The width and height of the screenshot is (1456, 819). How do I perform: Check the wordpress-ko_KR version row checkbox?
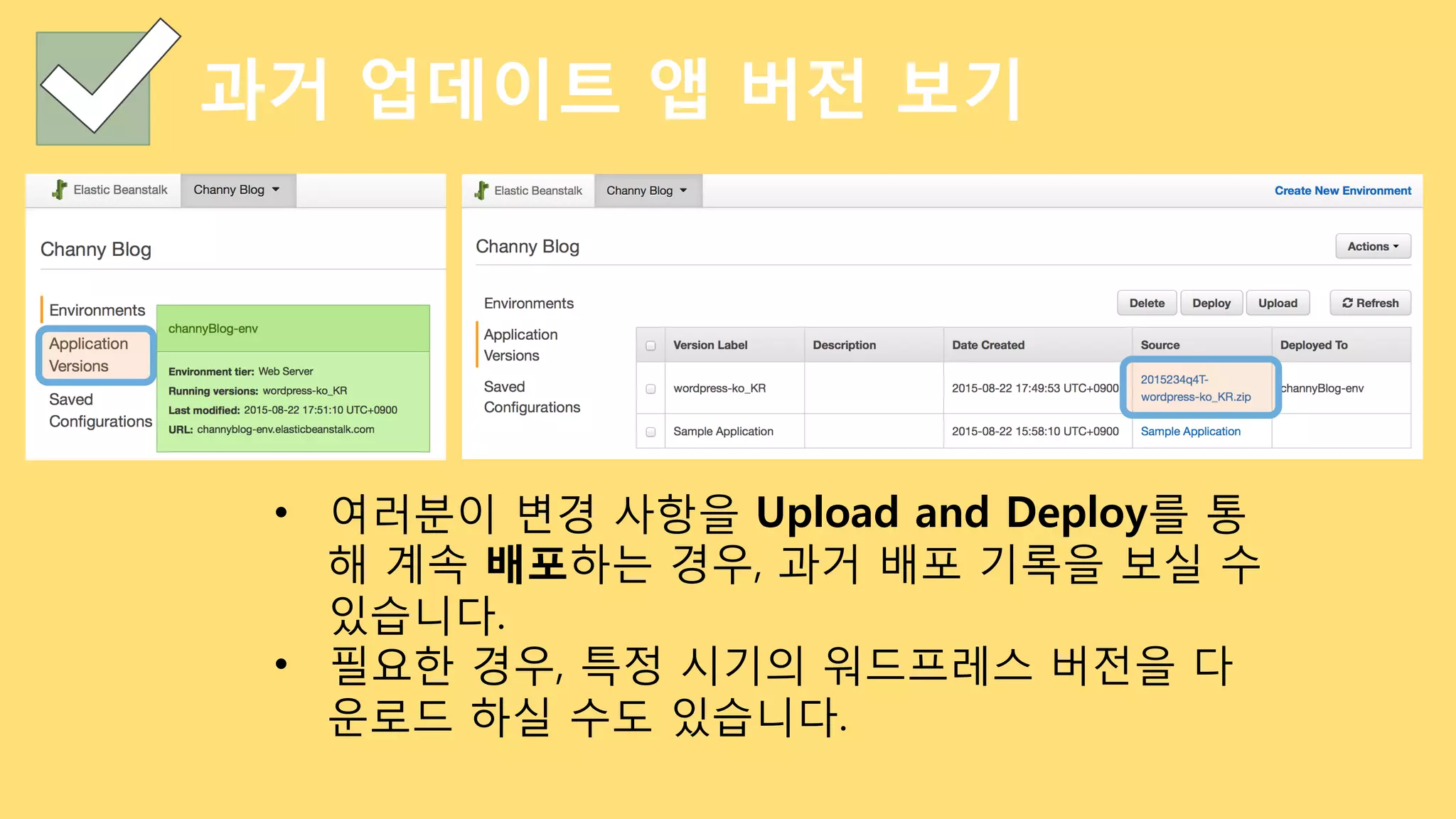(651, 389)
